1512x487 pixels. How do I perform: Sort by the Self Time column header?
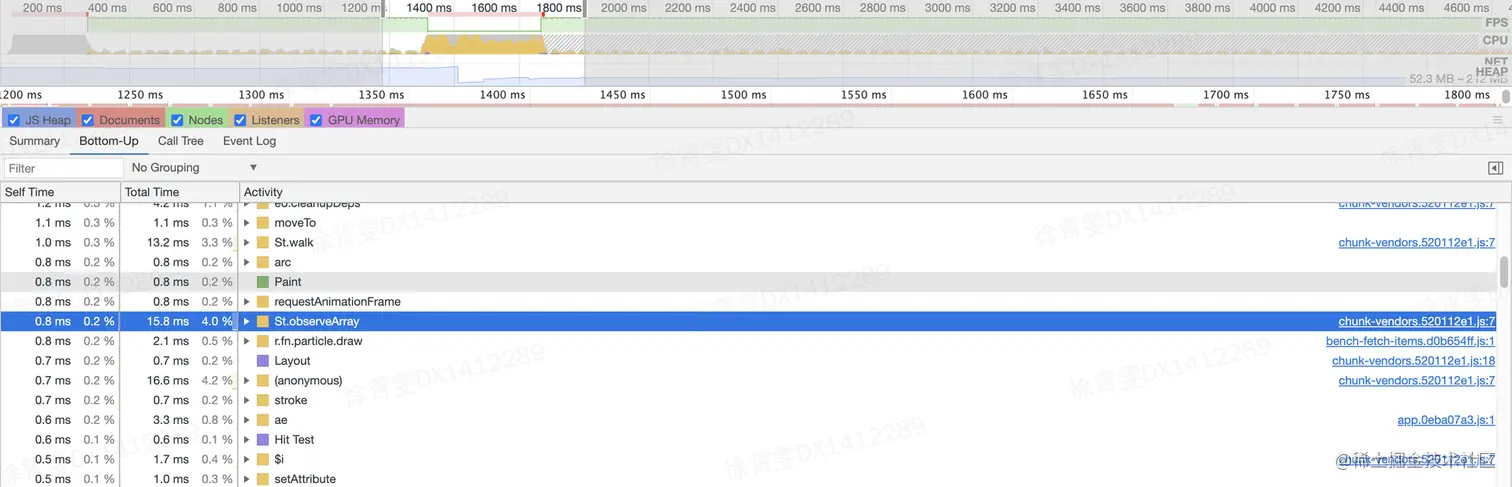[x=59, y=192]
